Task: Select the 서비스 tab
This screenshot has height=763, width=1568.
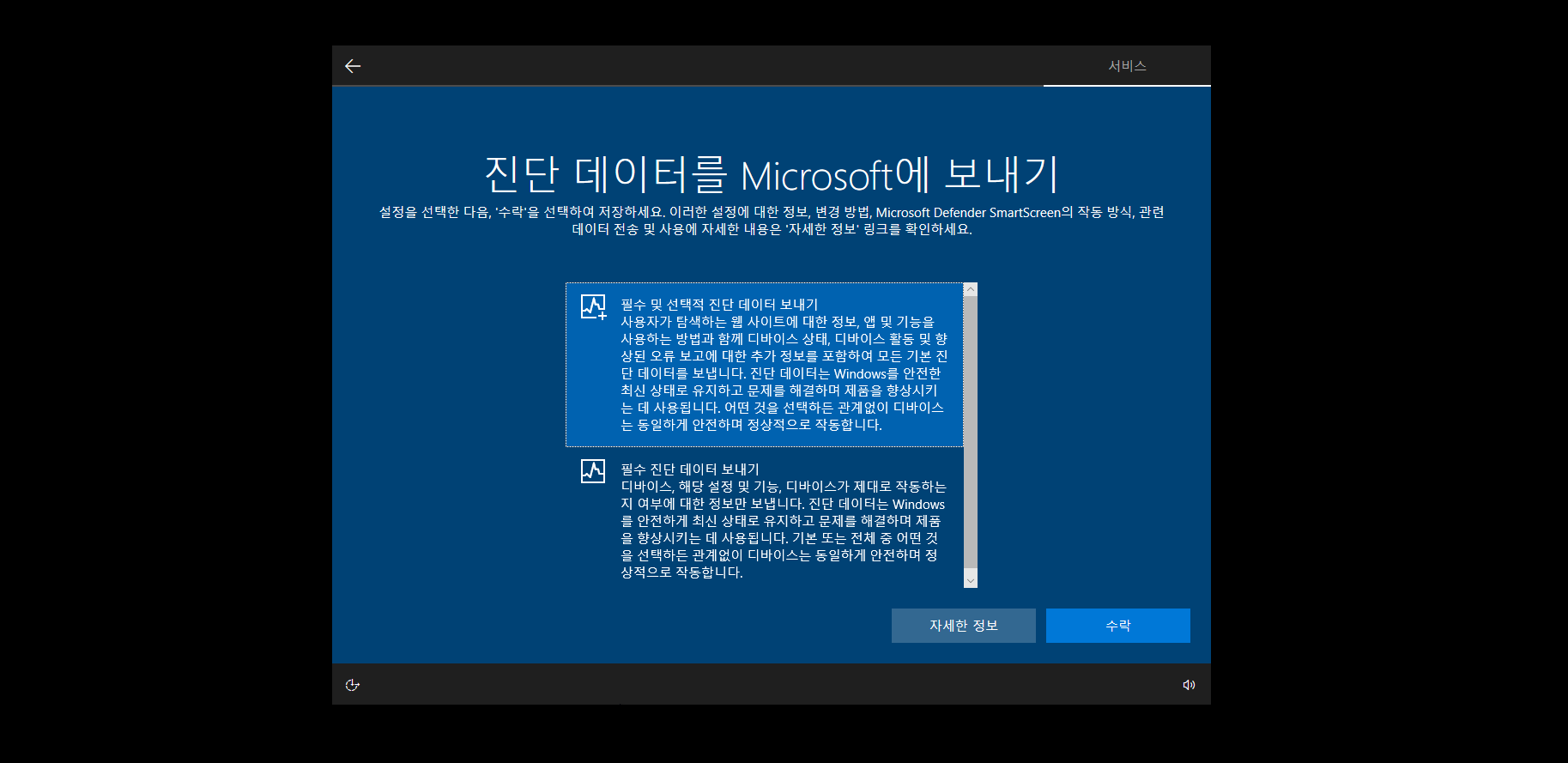Action: tap(1127, 66)
